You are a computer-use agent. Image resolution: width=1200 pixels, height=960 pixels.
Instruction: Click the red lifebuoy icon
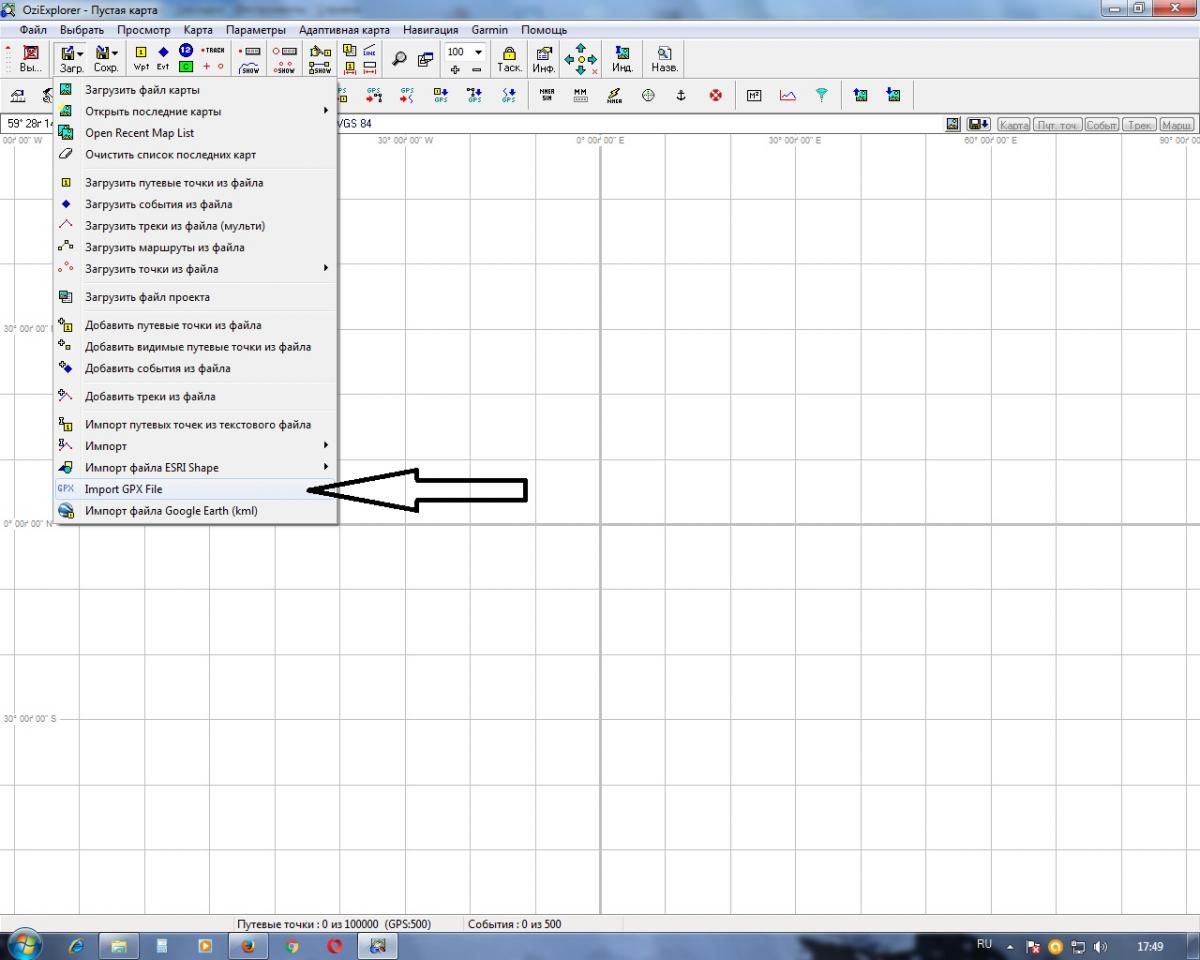(715, 96)
